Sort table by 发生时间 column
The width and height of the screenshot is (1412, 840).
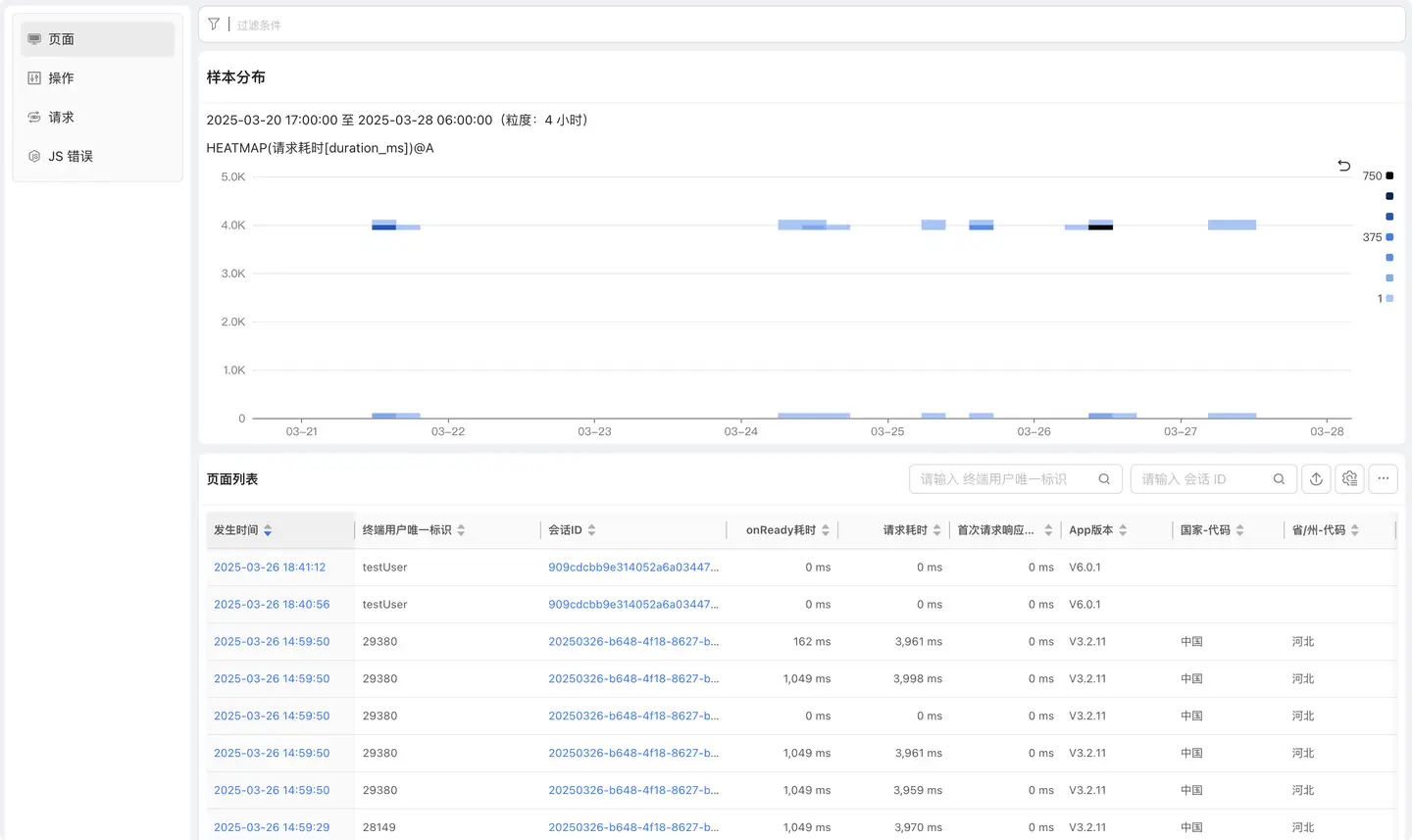[x=268, y=530]
